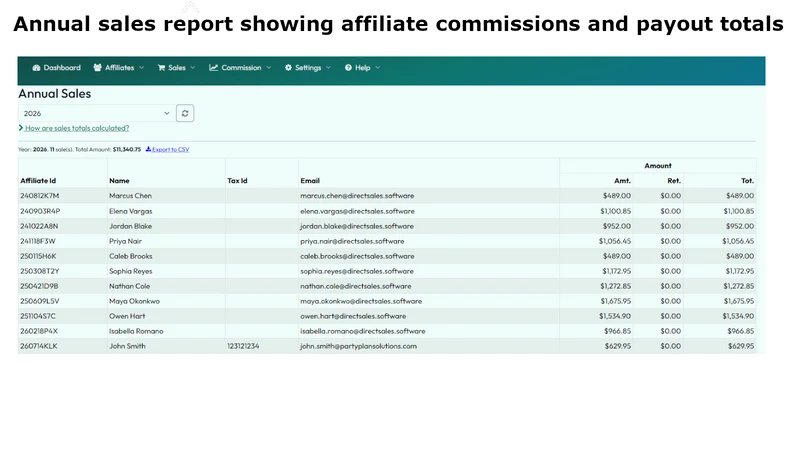
Task: Click the Sales cart icon
Action: pos(161,68)
